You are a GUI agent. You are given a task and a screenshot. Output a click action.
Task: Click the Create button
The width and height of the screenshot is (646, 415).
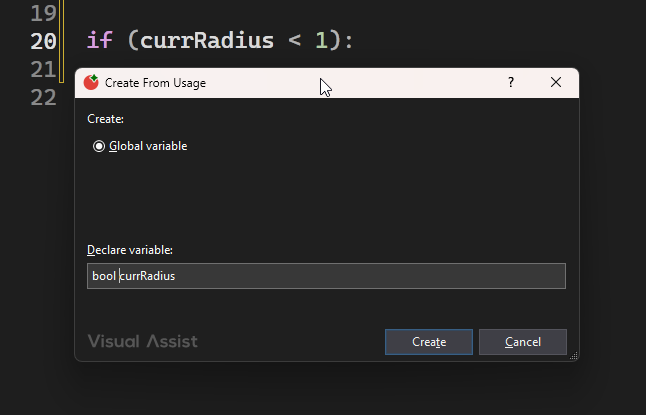pos(429,342)
